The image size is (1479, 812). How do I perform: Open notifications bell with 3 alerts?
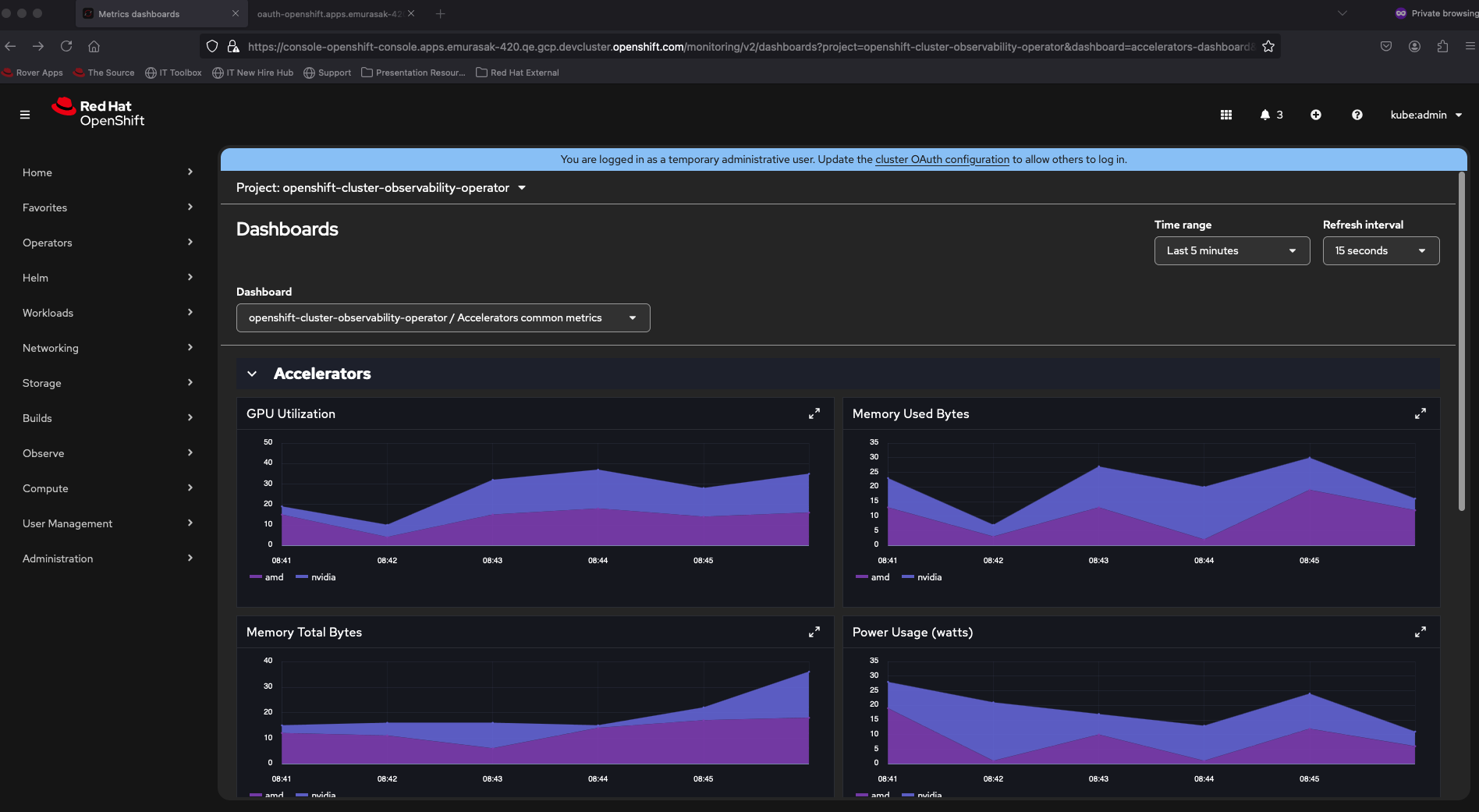point(1271,115)
